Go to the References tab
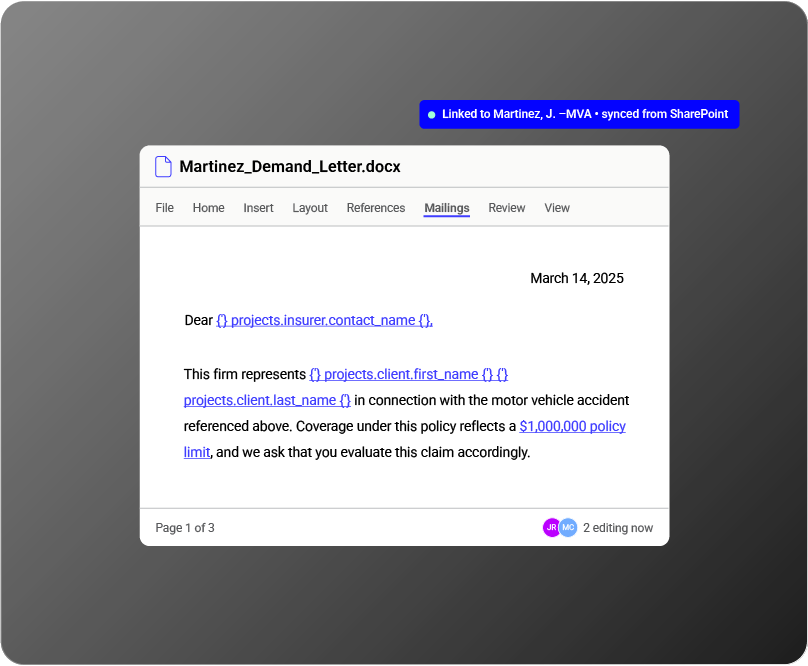808x666 pixels. (x=376, y=208)
